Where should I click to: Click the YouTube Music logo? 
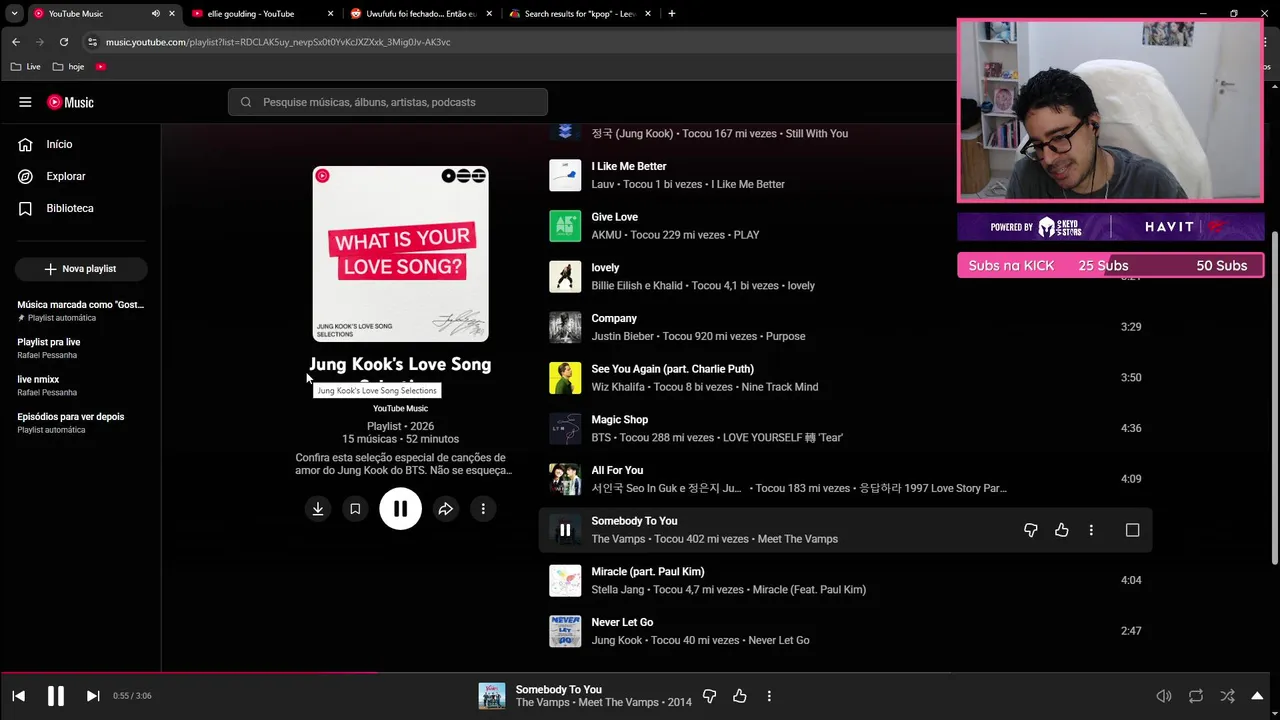(x=70, y=102)
